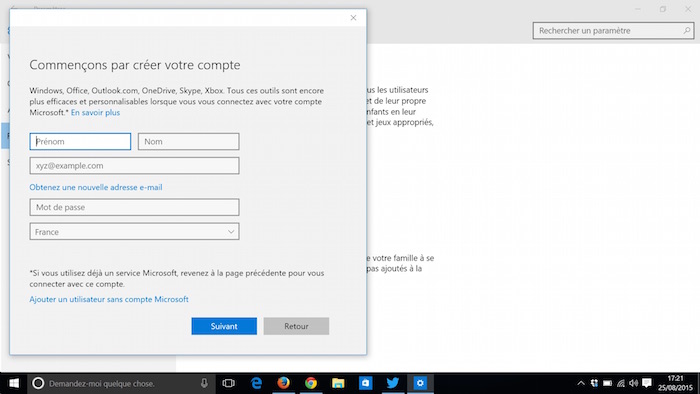Minimize the Paramètres window

(638, 9)
